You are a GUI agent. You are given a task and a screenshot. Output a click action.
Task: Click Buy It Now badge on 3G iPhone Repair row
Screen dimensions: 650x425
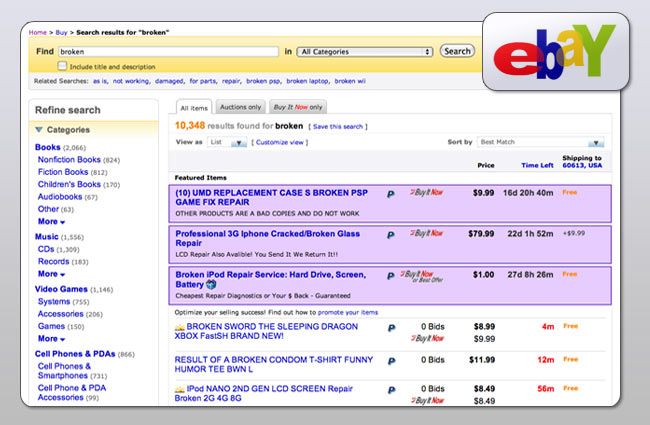pos(427,233)
